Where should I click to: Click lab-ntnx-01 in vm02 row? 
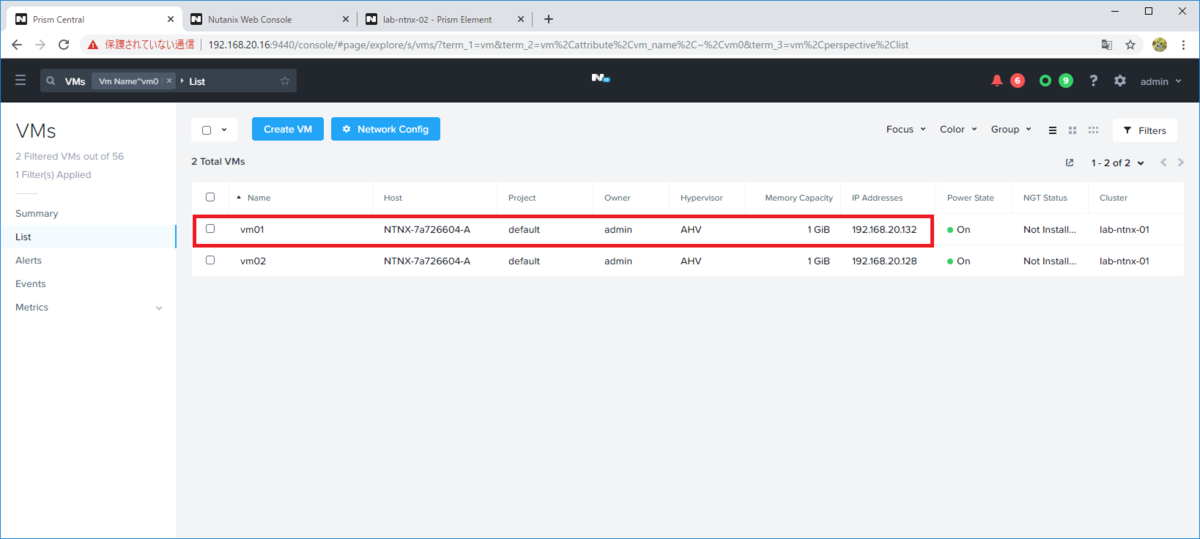pyautogui.click(x=1124, y=260)
